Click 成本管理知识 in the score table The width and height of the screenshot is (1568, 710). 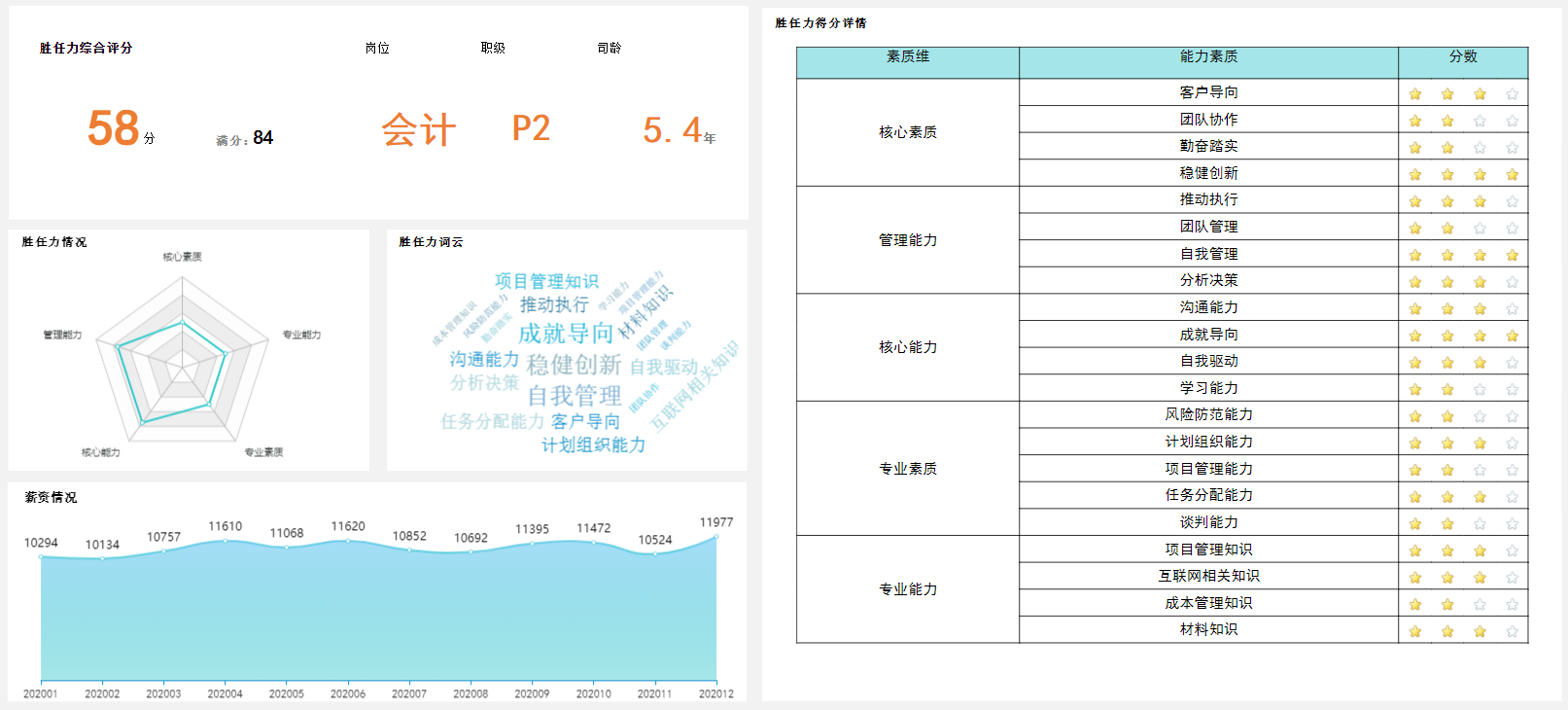(x=1208, y=603)
